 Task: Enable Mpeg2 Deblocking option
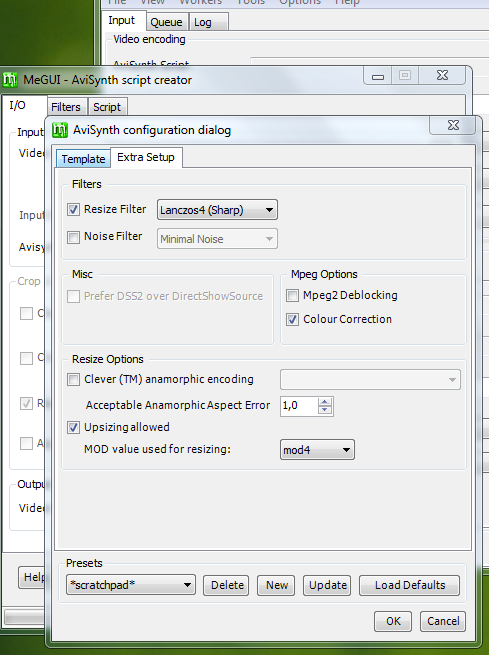(292, 295)
